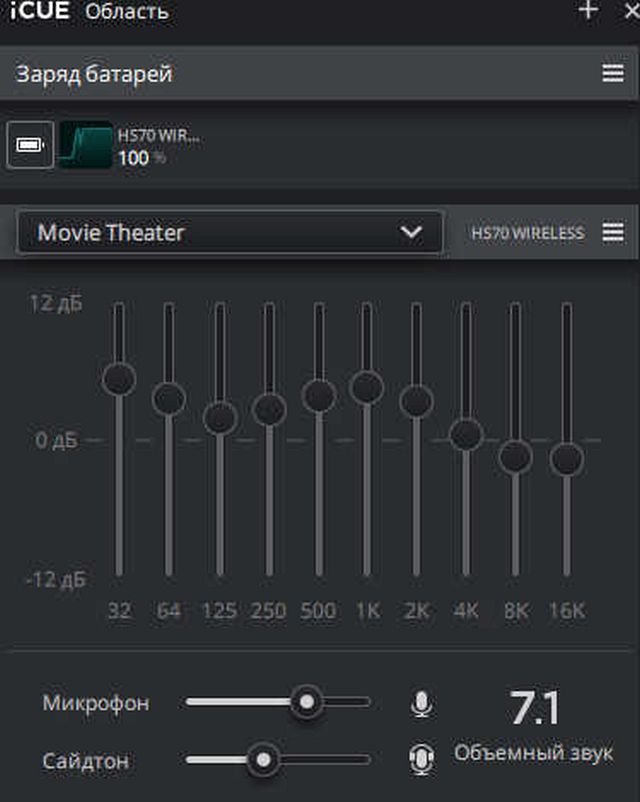Click the Объемный звук label
Viewport: 640px width, 802px height.
point(534,753)
